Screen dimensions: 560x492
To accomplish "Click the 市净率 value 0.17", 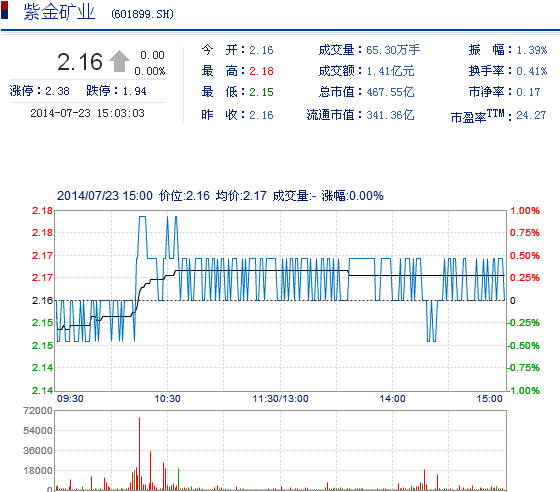I will point(528,92).
